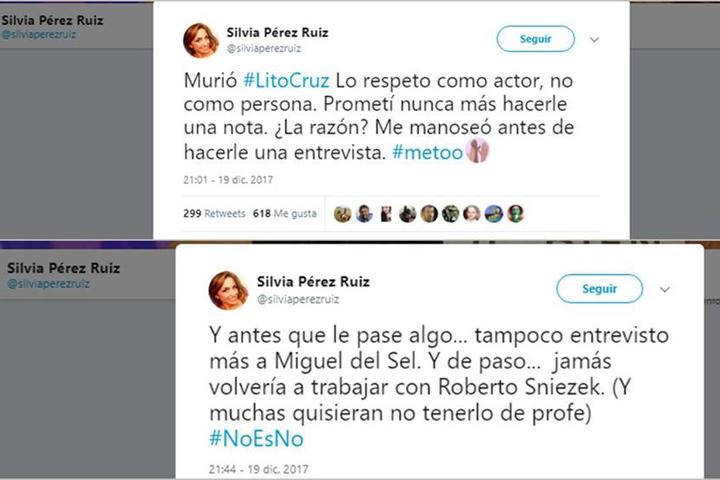Click Silvia's avatar in the second tweet
This screenshot has height=480, width=720.
(x=228, y=290)
